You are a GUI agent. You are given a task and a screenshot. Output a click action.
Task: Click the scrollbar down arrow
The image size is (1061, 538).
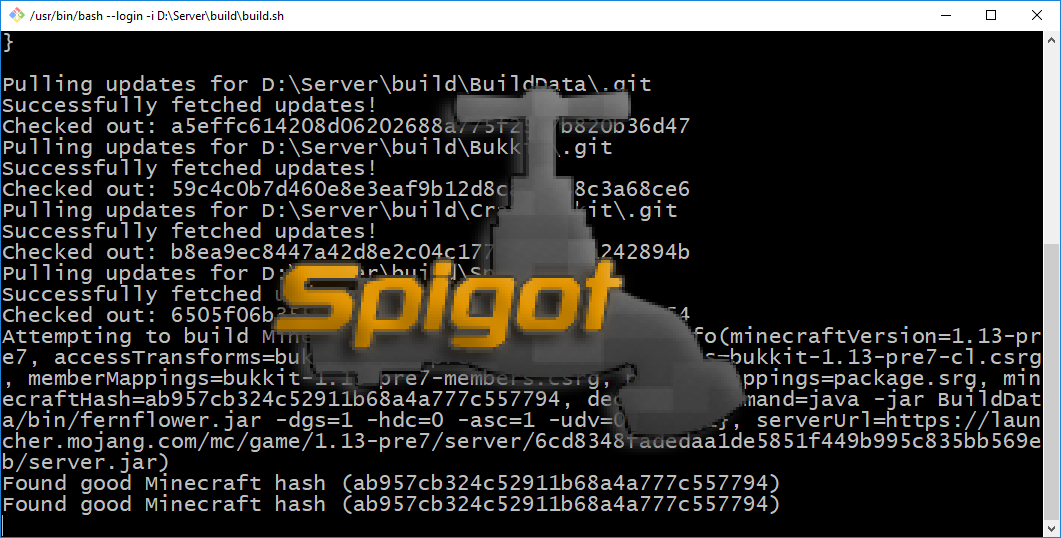pos(1052,528)
